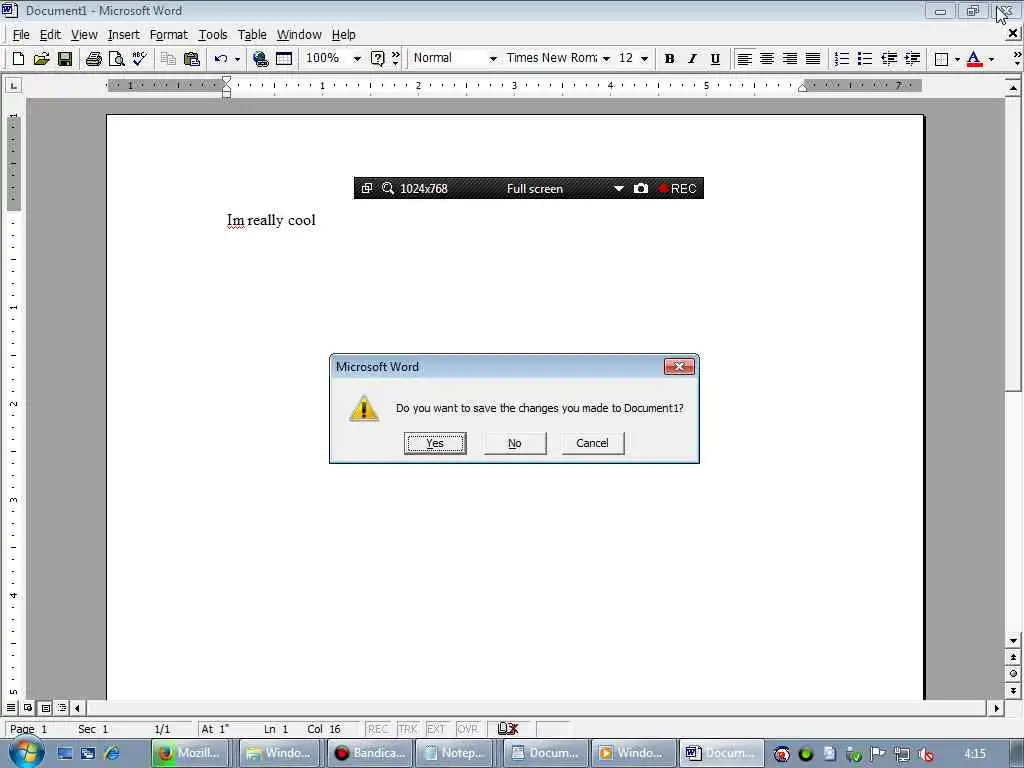Click the Bandicam magnifier icon
Screen dimensions: 1024x768
[388, 188]
